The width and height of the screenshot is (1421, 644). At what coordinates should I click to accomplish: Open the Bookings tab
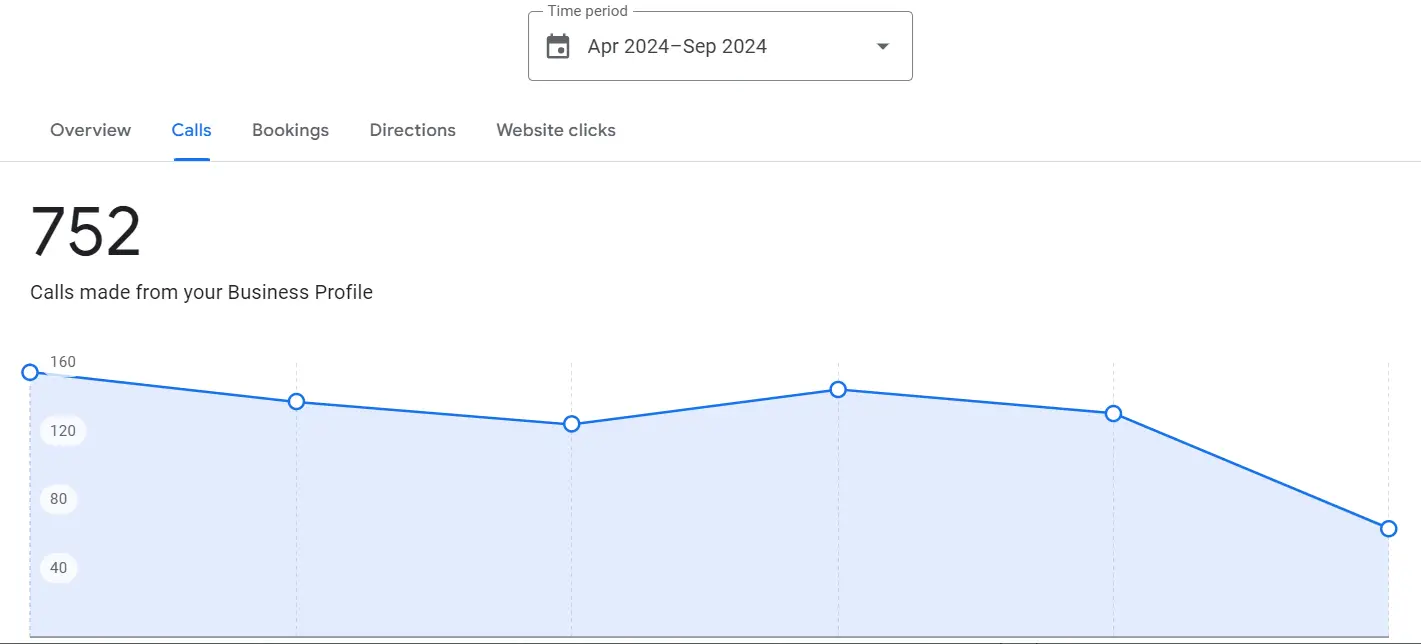(290, 130)
